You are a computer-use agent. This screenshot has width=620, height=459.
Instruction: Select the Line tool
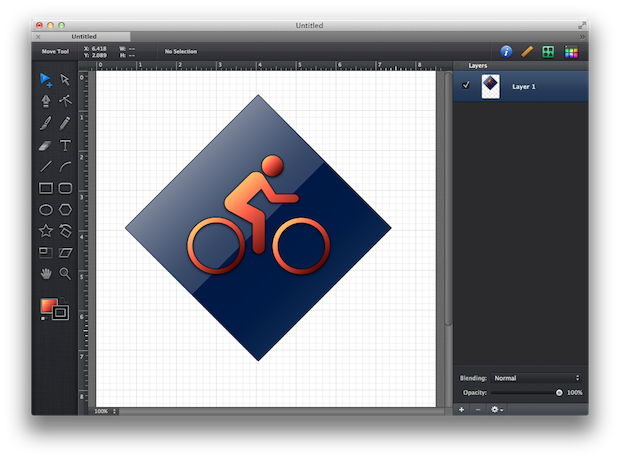point(46,166)
